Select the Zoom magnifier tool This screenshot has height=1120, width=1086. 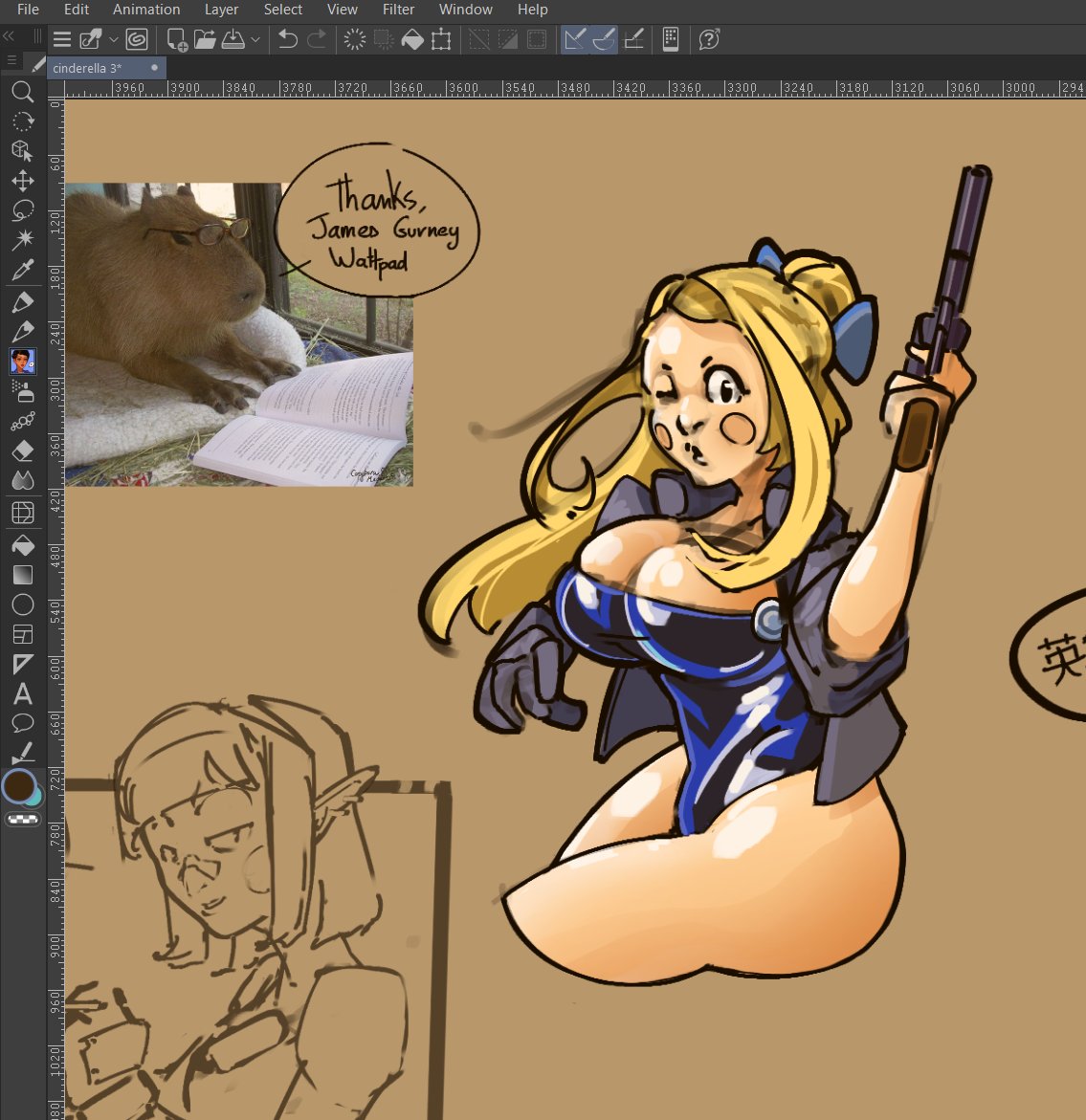point(23,92)
